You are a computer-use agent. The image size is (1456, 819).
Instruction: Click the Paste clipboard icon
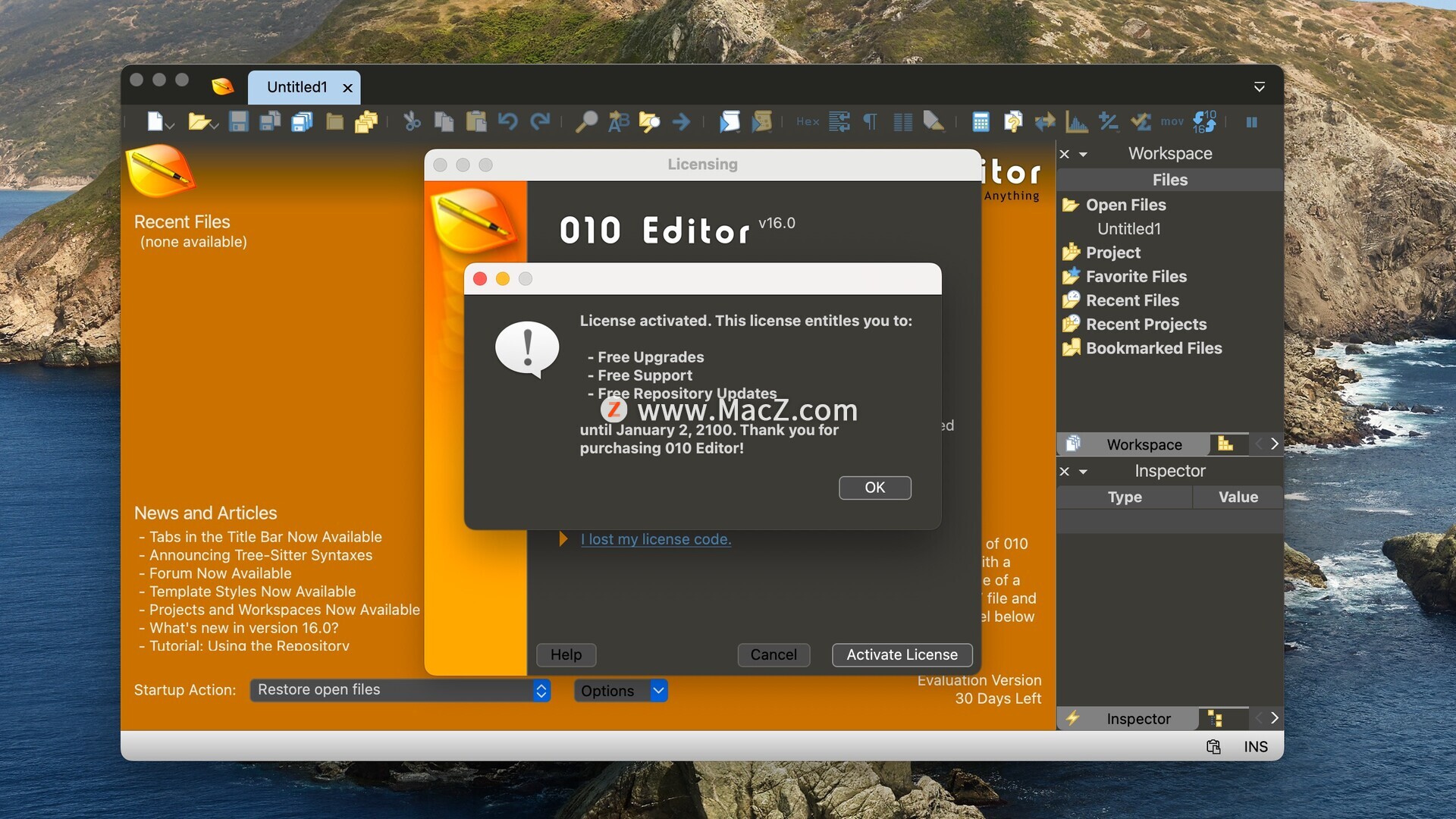pyautogui.click(x=476, y=121)
